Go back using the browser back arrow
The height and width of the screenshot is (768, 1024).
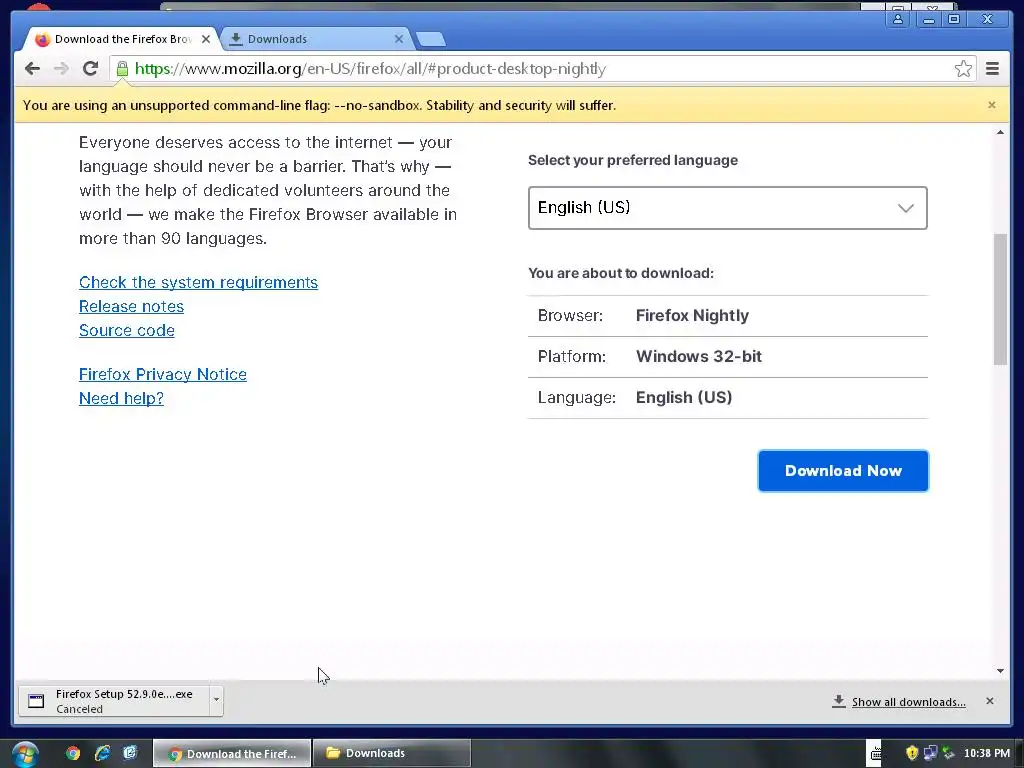pyautogui.click(x=32, y=69)
